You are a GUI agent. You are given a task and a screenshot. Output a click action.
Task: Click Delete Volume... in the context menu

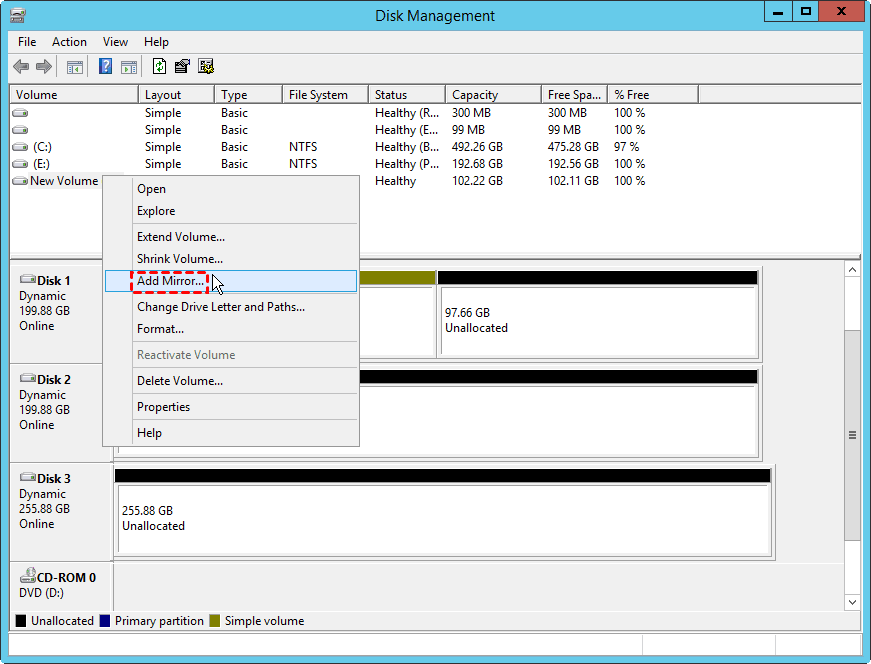tap(179, 381)
